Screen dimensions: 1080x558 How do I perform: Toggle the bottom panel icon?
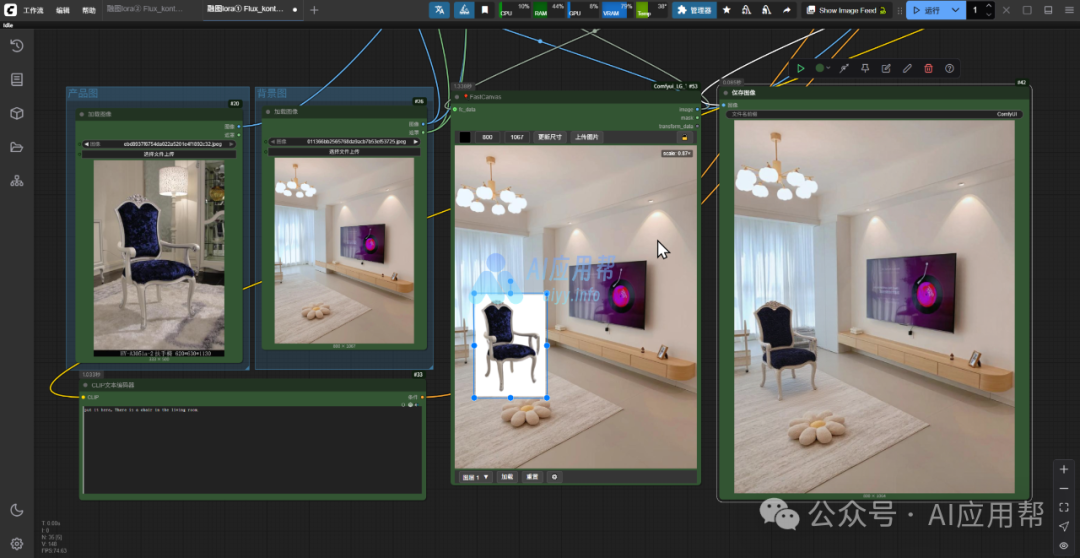1048,10
